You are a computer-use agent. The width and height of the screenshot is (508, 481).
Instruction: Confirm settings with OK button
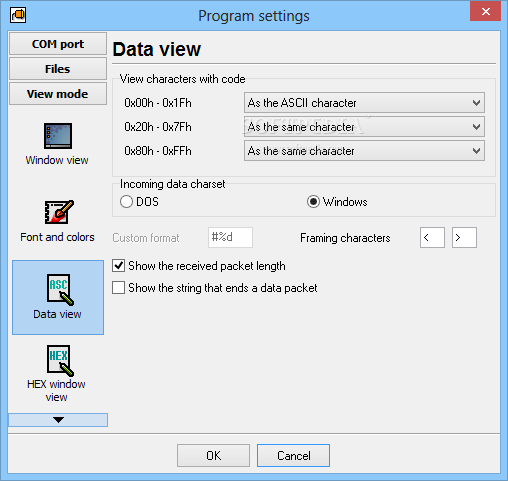(x=213, y=455)
